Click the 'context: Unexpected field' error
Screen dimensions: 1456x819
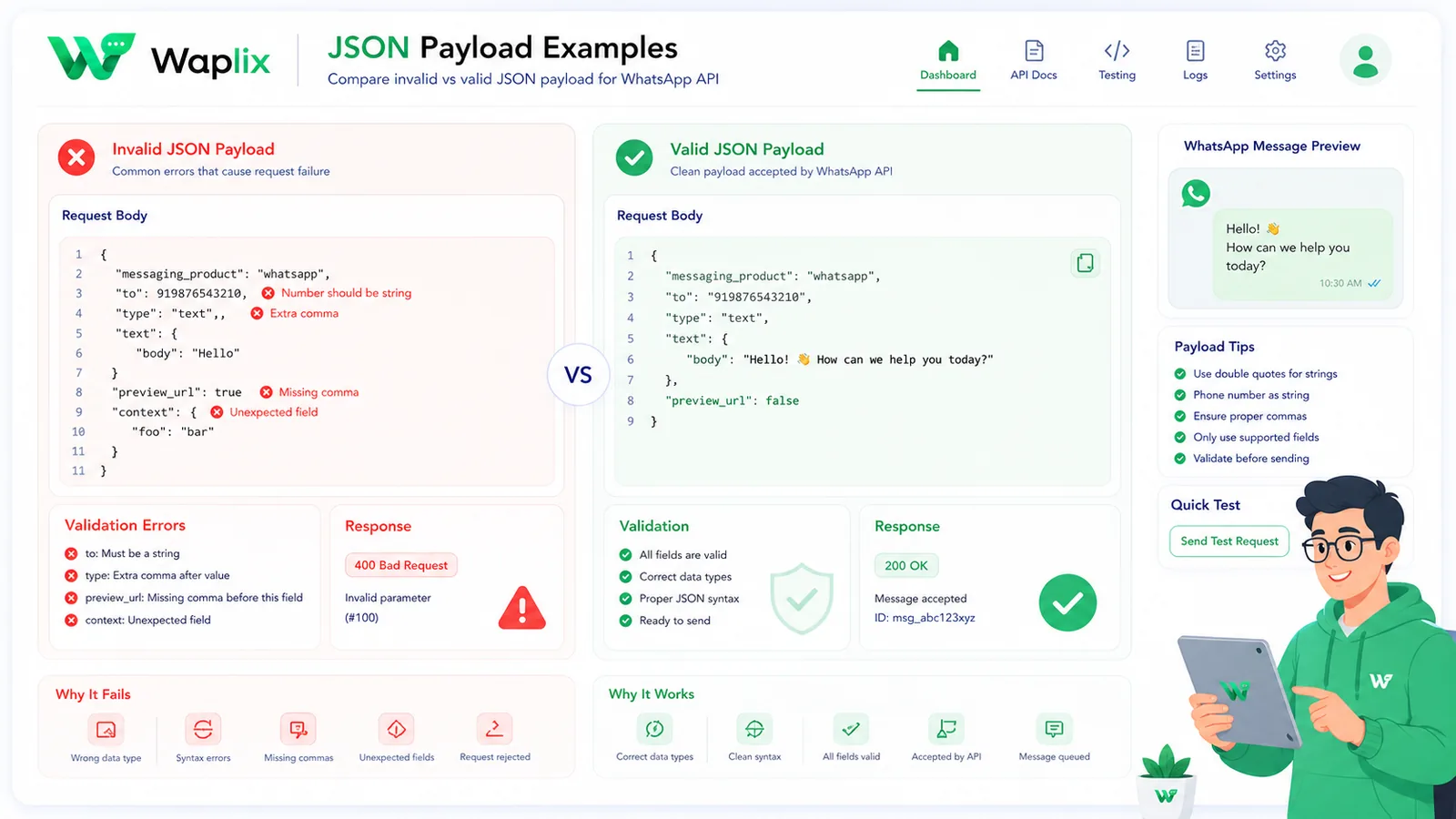pos(138,620)
